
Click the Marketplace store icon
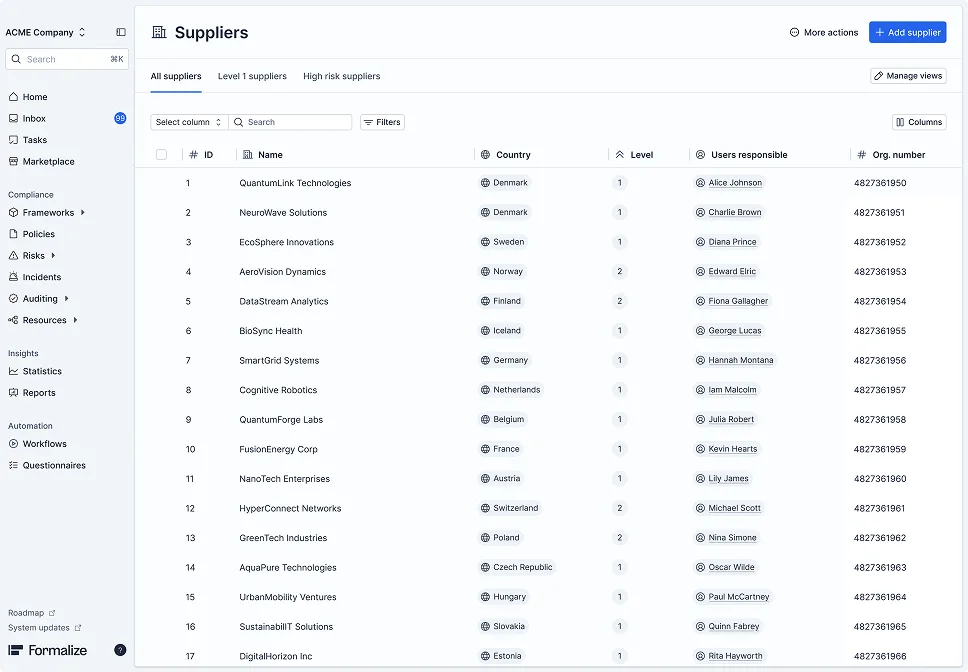click(14, 162)
